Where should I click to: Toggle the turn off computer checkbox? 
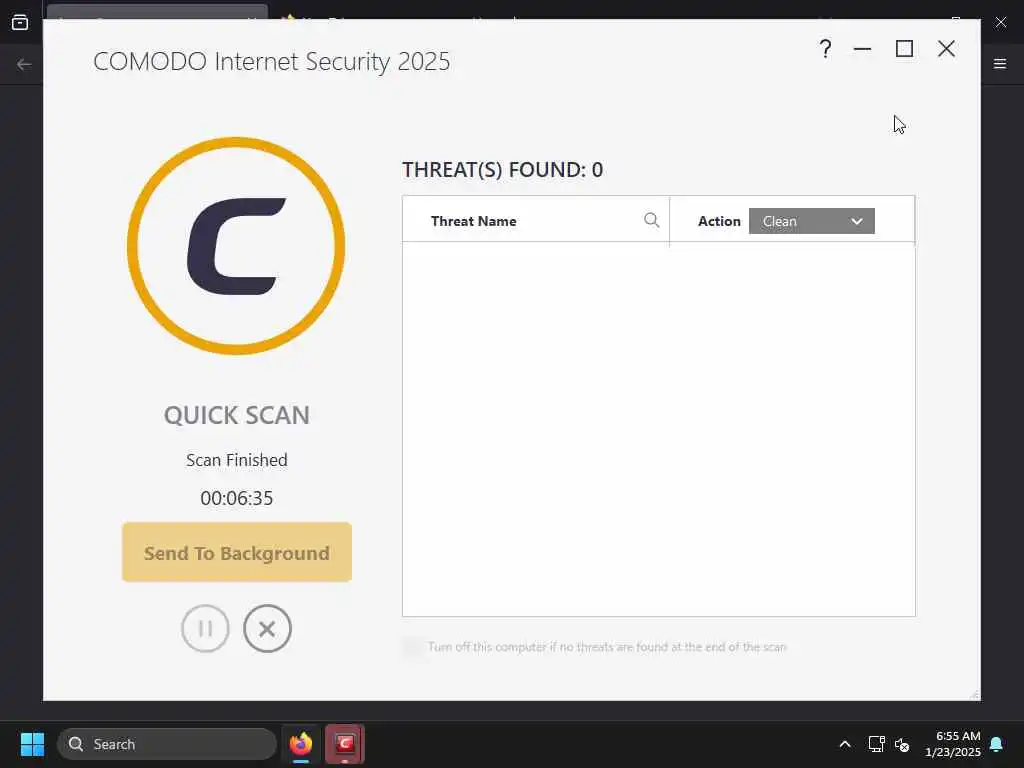412,647
